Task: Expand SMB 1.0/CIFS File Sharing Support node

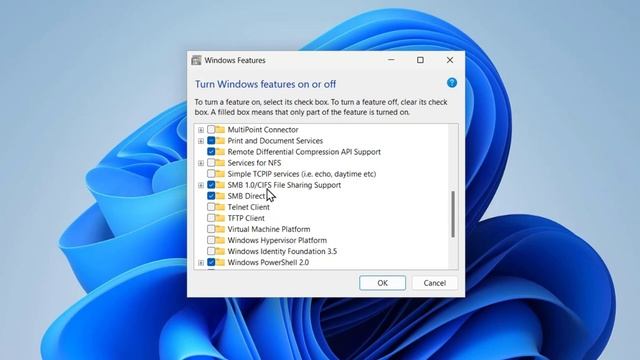Action: (201, 185)
